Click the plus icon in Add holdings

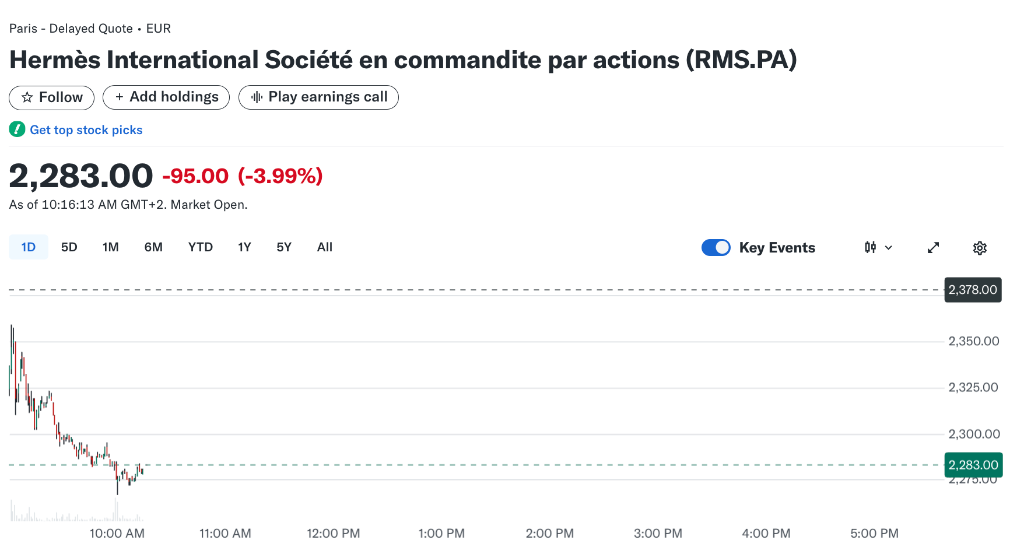tap(119, 98)
